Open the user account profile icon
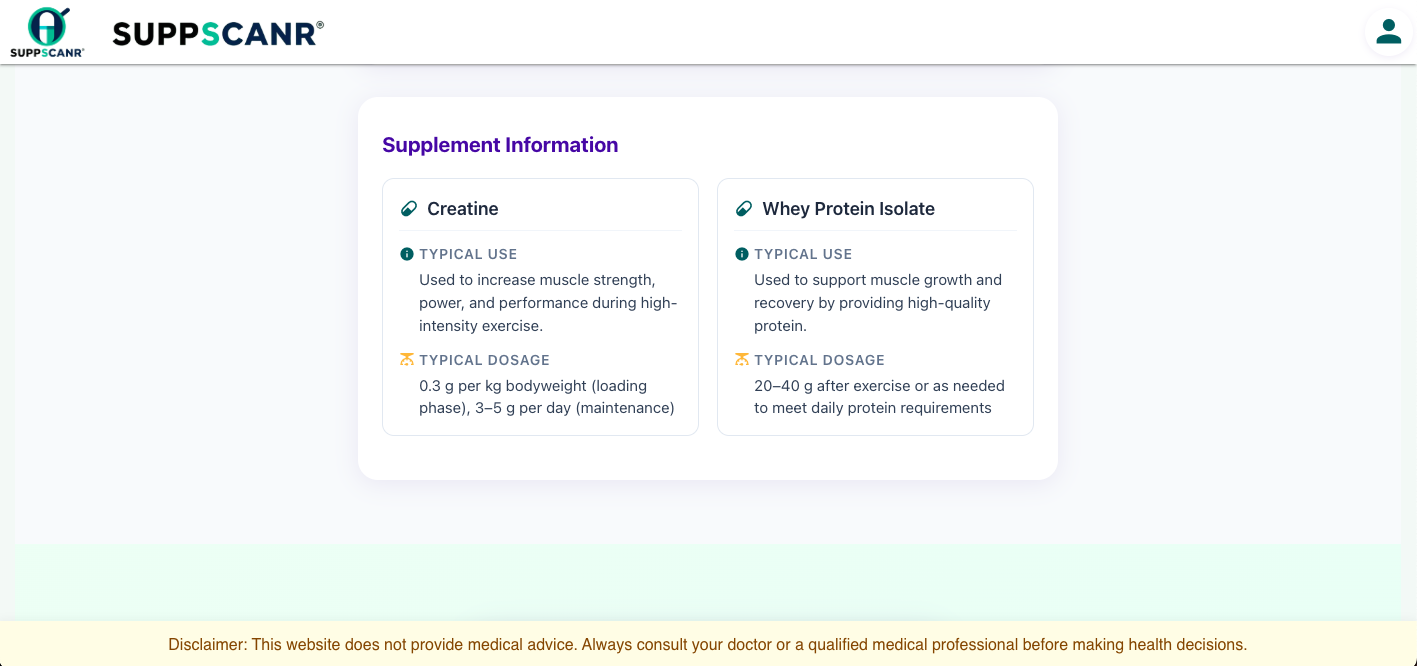 (x=1388, y=32)
